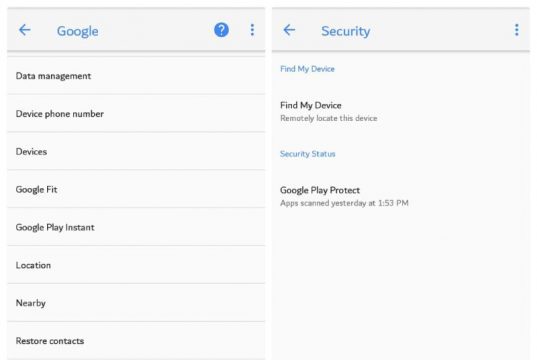Open the Nearby option
The image size is (537, 360).
point(136,303)
